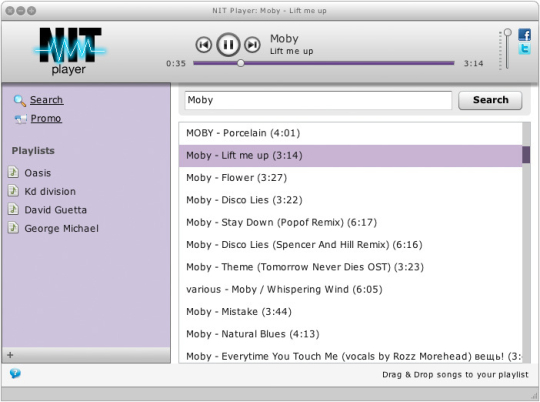This screenshot has width=540, height=402.
Task: Click the window resize grip corner
Action: (535, 396)
